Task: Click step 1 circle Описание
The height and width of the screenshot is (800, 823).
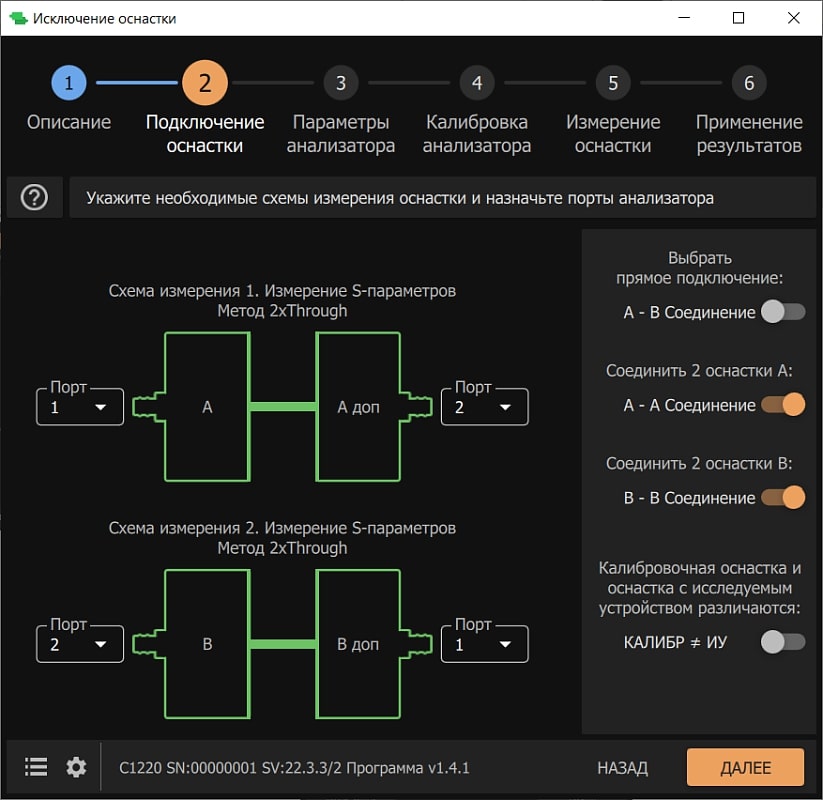Action: (x=69, y=83)
